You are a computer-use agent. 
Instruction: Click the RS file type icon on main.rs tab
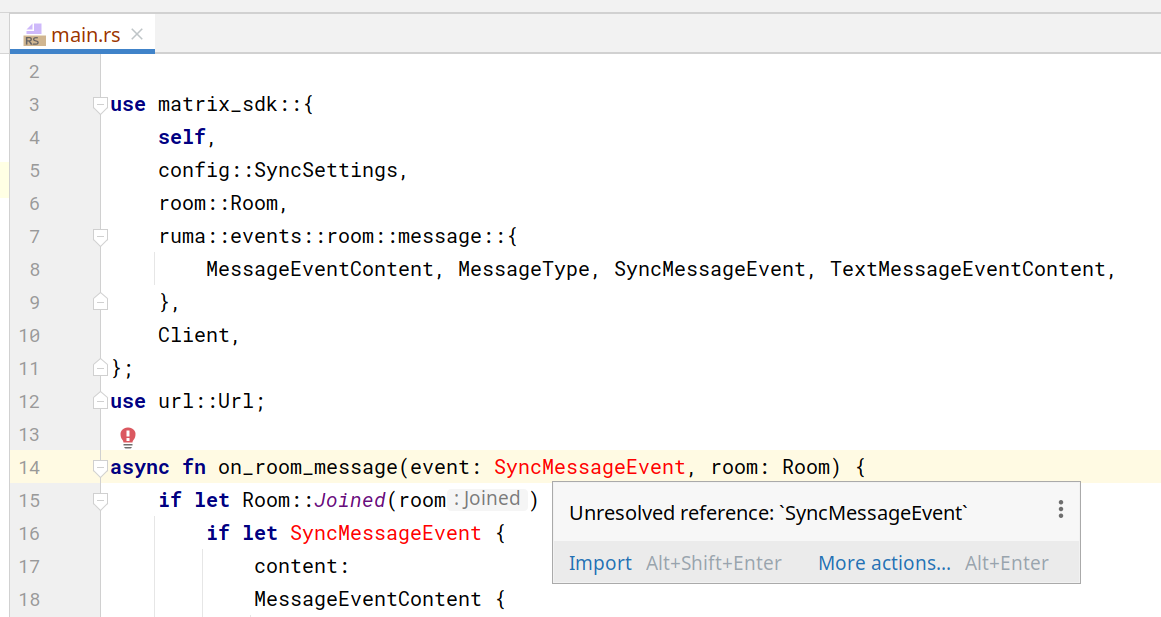click(x=33, y=33)
